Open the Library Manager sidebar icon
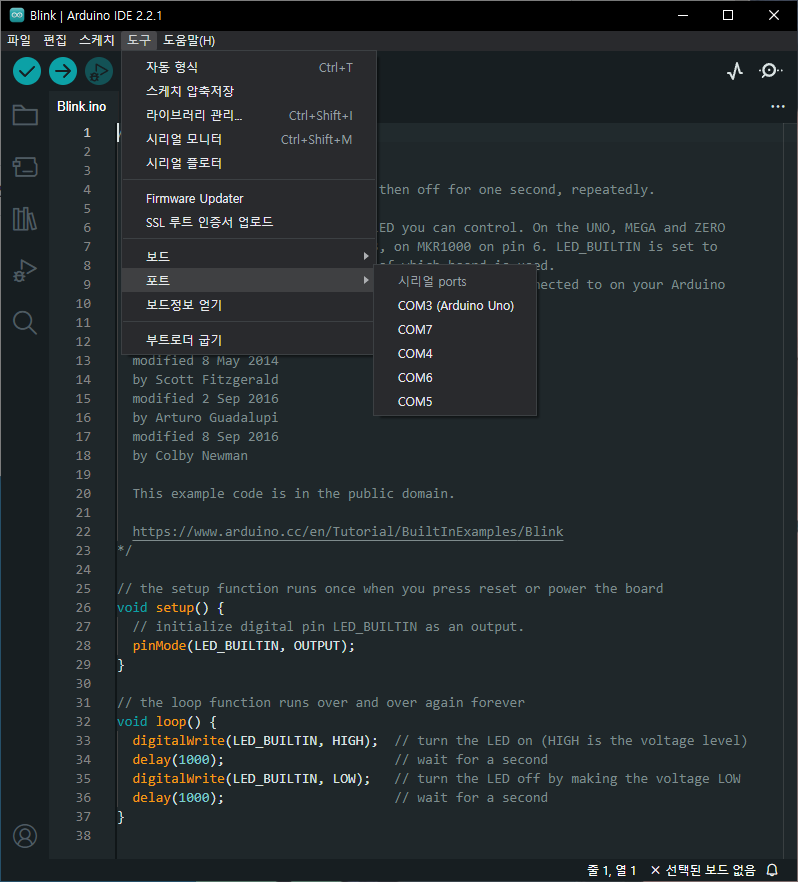Screen dimensions: 798x882 pos(25,218)
